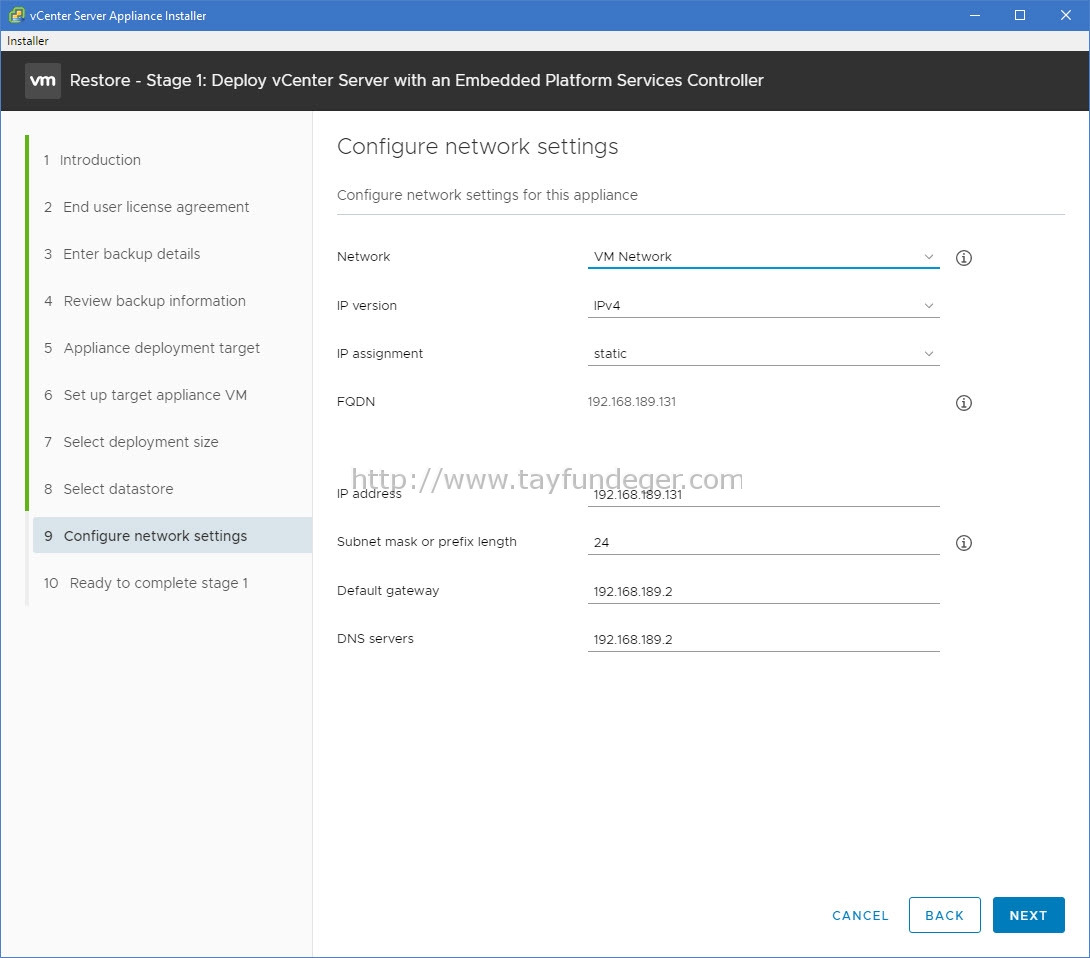Go to step 8 Select datastore
Image resolution: width=1090 pixels, height=958 pixels.
109,489
